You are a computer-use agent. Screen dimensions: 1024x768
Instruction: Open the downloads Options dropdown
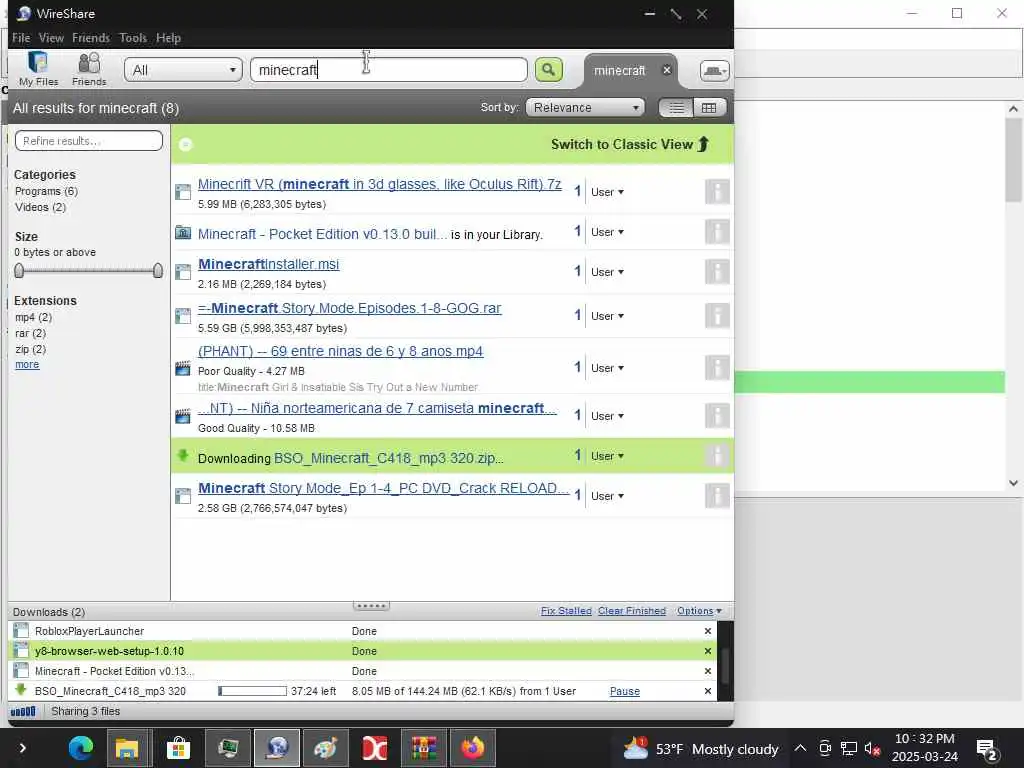click(x=699, y=611)
